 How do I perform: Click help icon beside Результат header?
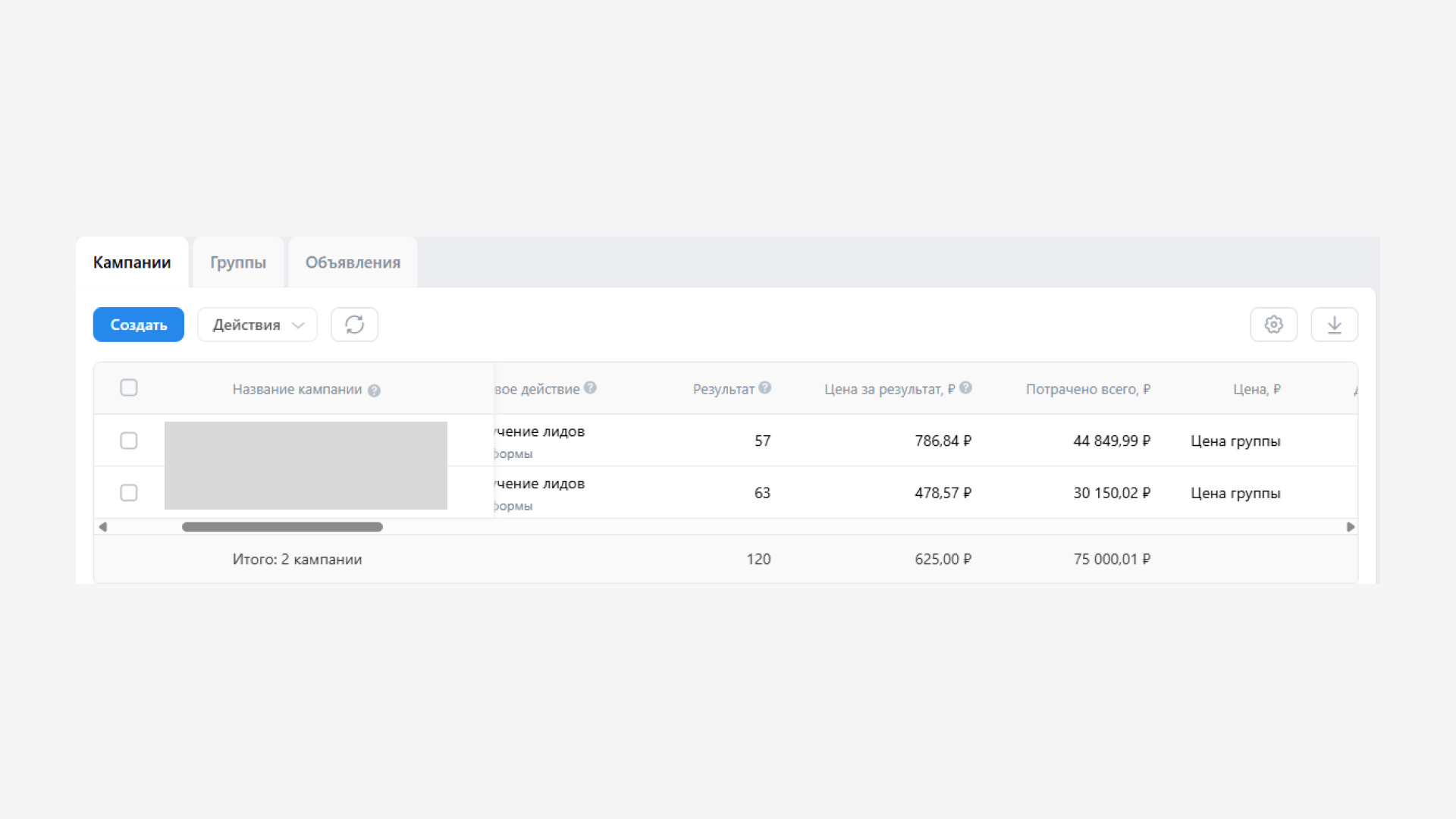click(765, 388)
